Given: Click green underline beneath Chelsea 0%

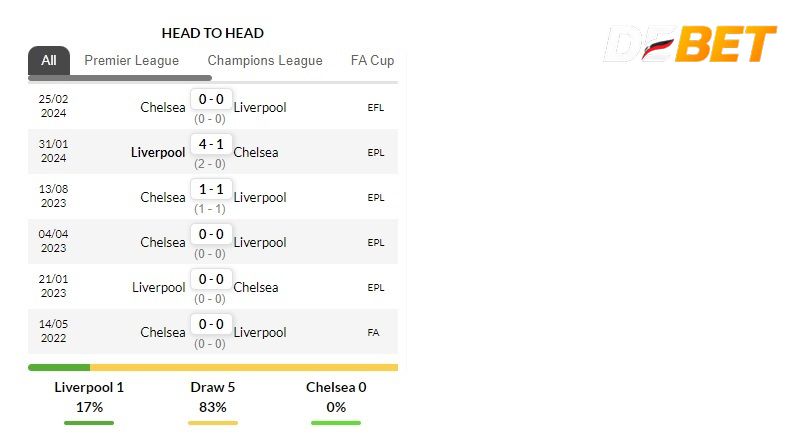Looking at the screenshot, I should (x=336, y=423).
